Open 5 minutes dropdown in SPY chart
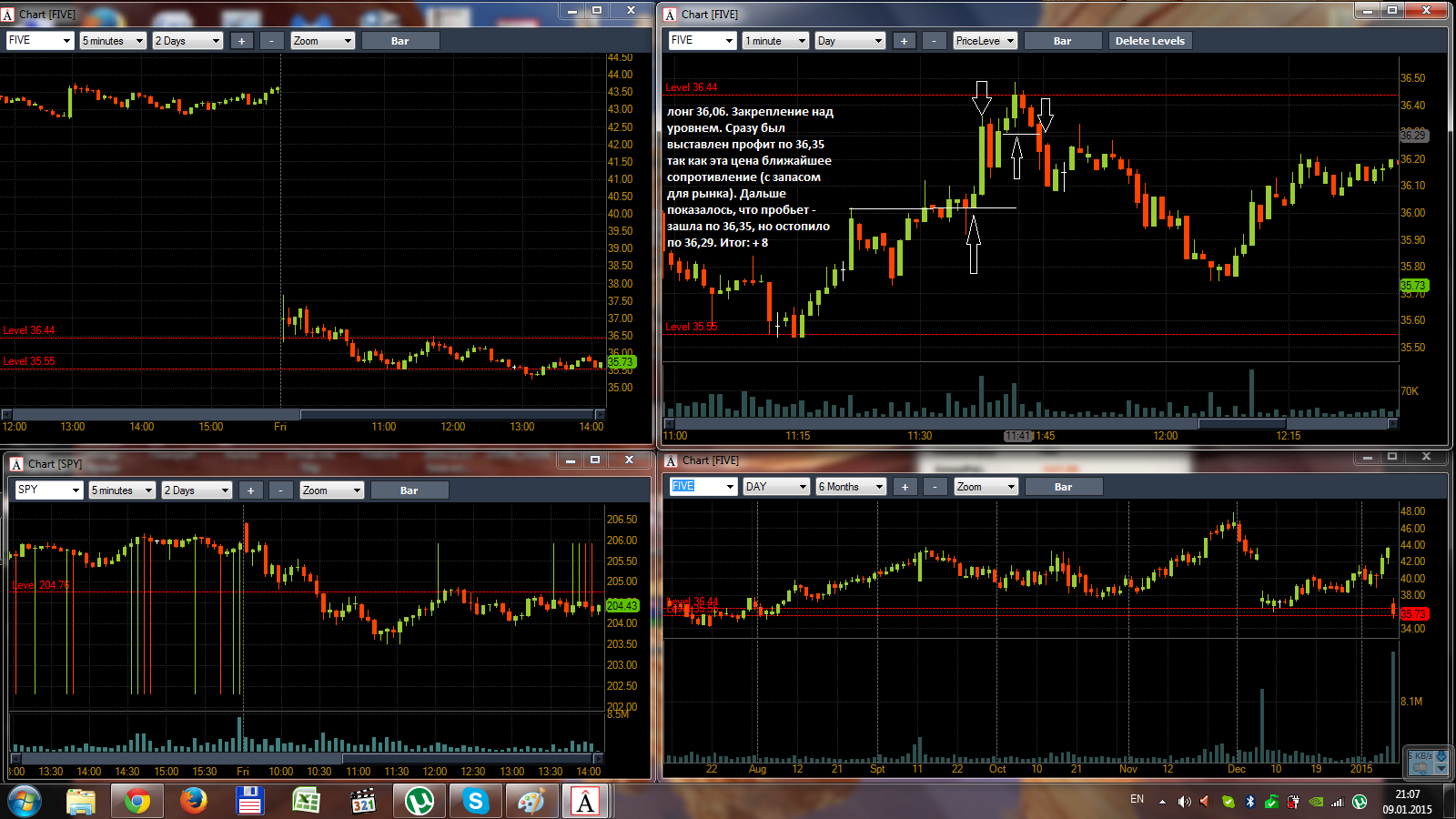The image size is (1456, 819). [x=123, y=490]
